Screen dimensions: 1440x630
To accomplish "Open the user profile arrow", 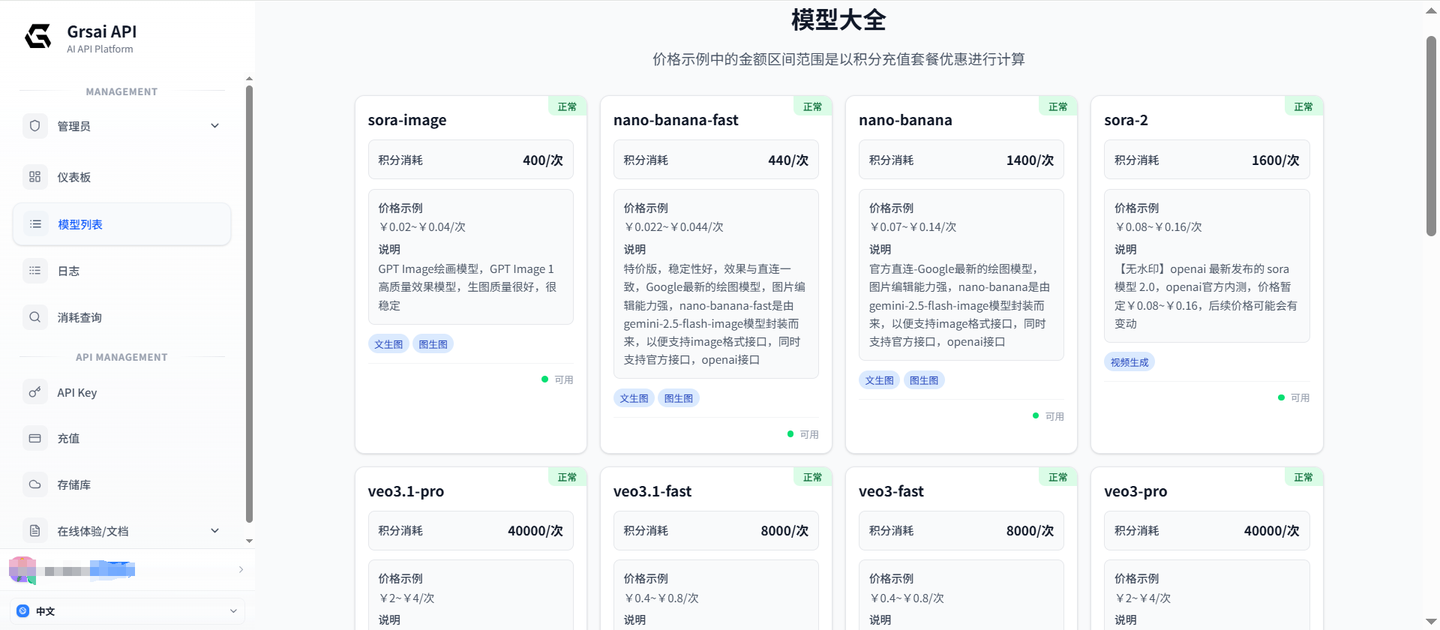I will [x=241, y=570].
